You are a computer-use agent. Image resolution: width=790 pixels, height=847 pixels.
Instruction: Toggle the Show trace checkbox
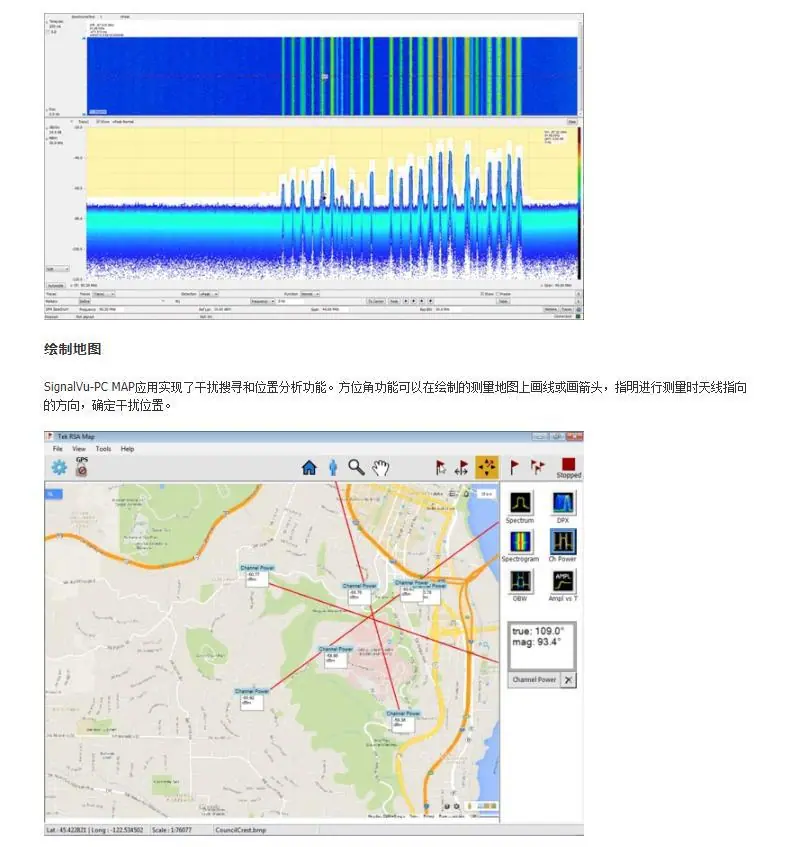(x=482, y=294)
